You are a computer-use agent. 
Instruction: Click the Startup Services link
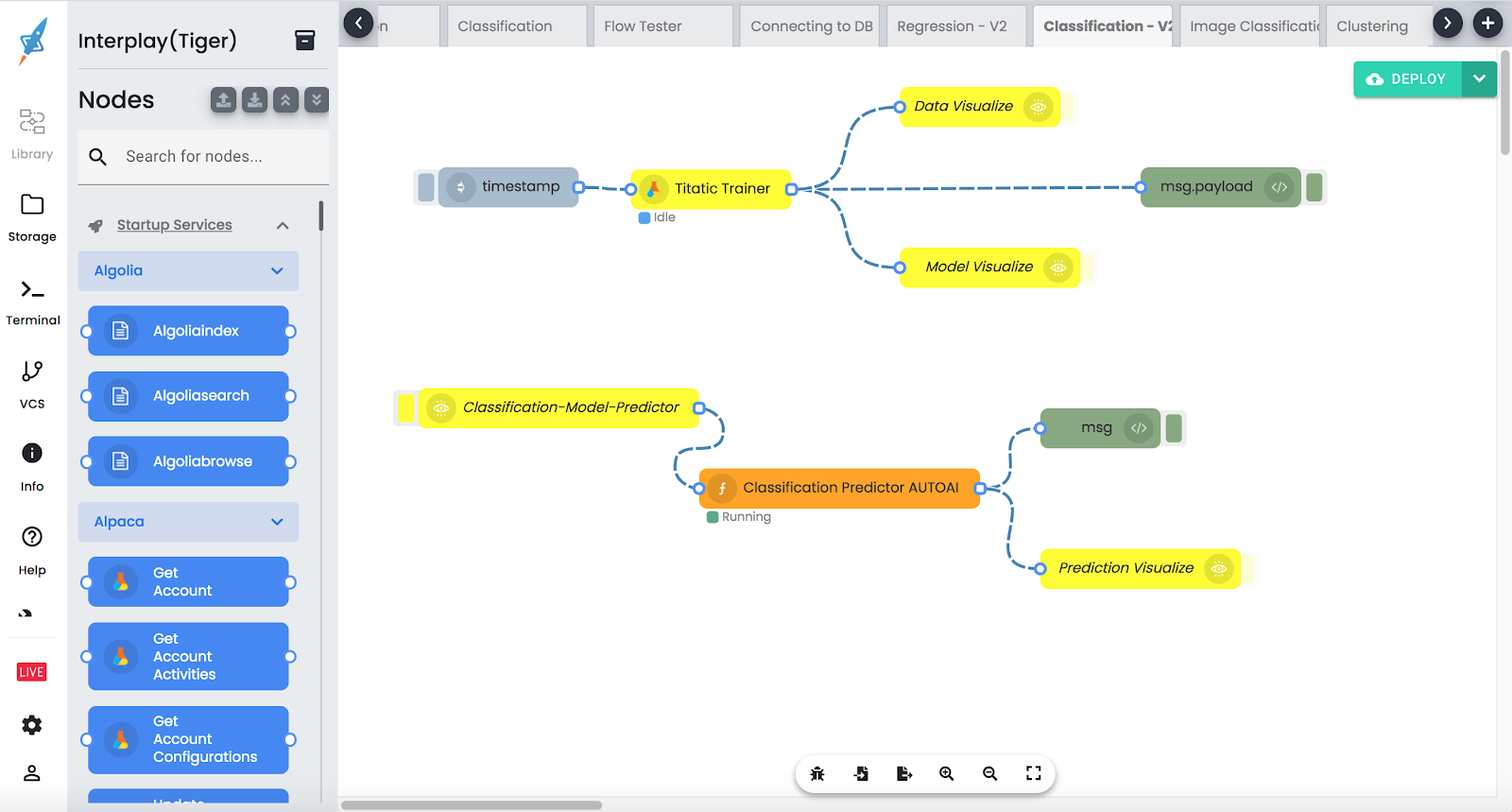pos(174,225)
